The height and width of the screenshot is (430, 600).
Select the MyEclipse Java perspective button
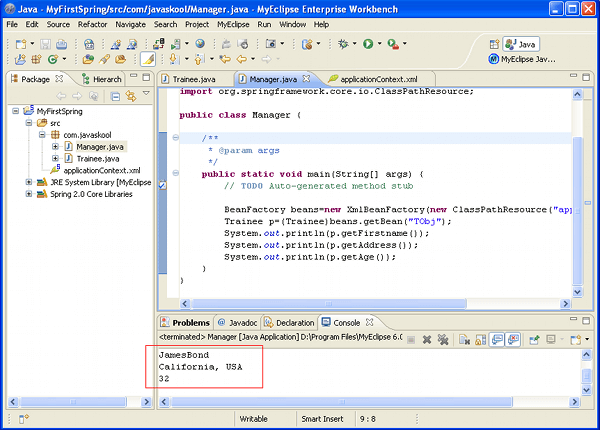click(x=522, y=59)
